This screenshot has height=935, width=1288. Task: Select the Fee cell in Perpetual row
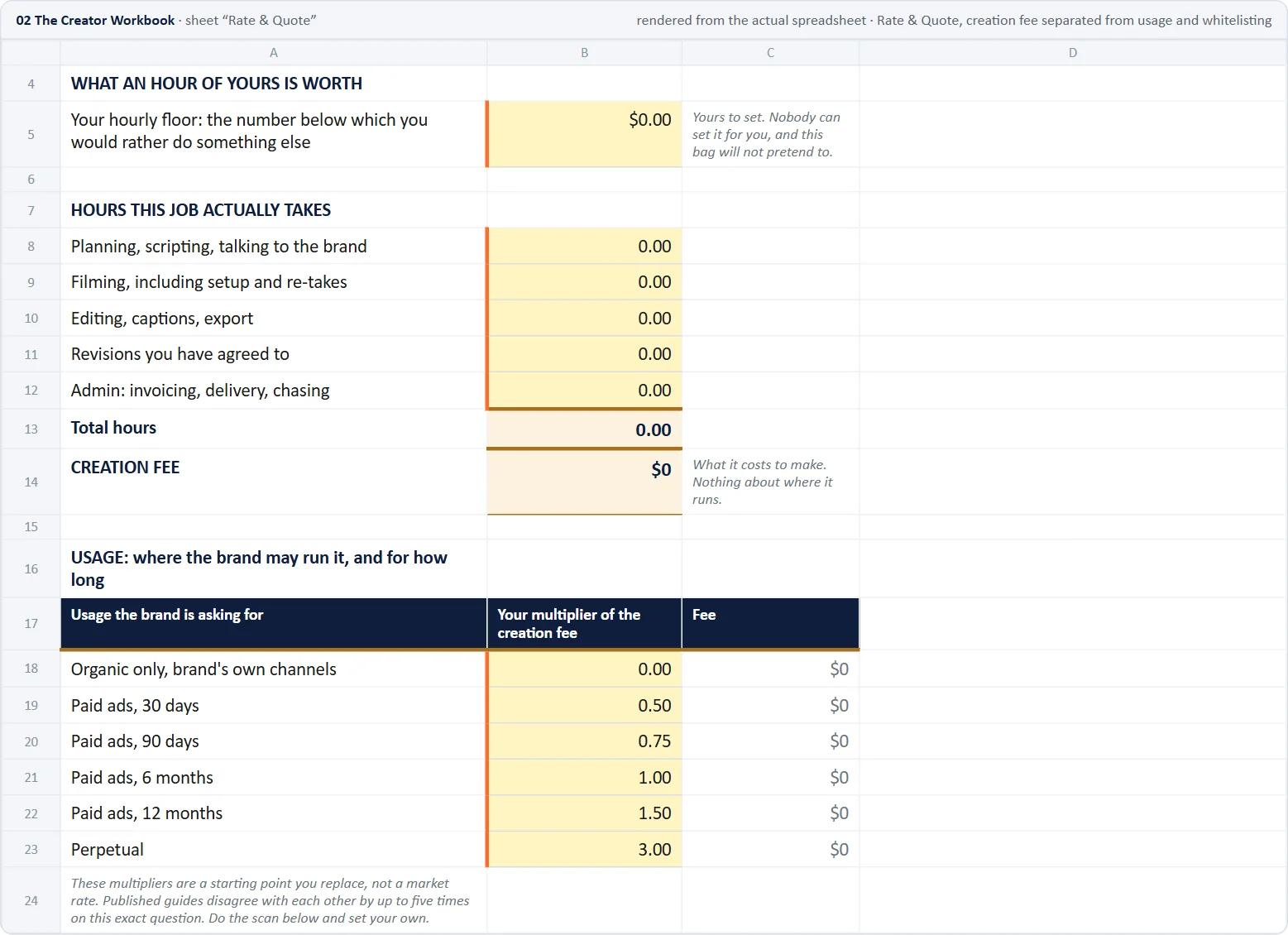tap(771, 850)
